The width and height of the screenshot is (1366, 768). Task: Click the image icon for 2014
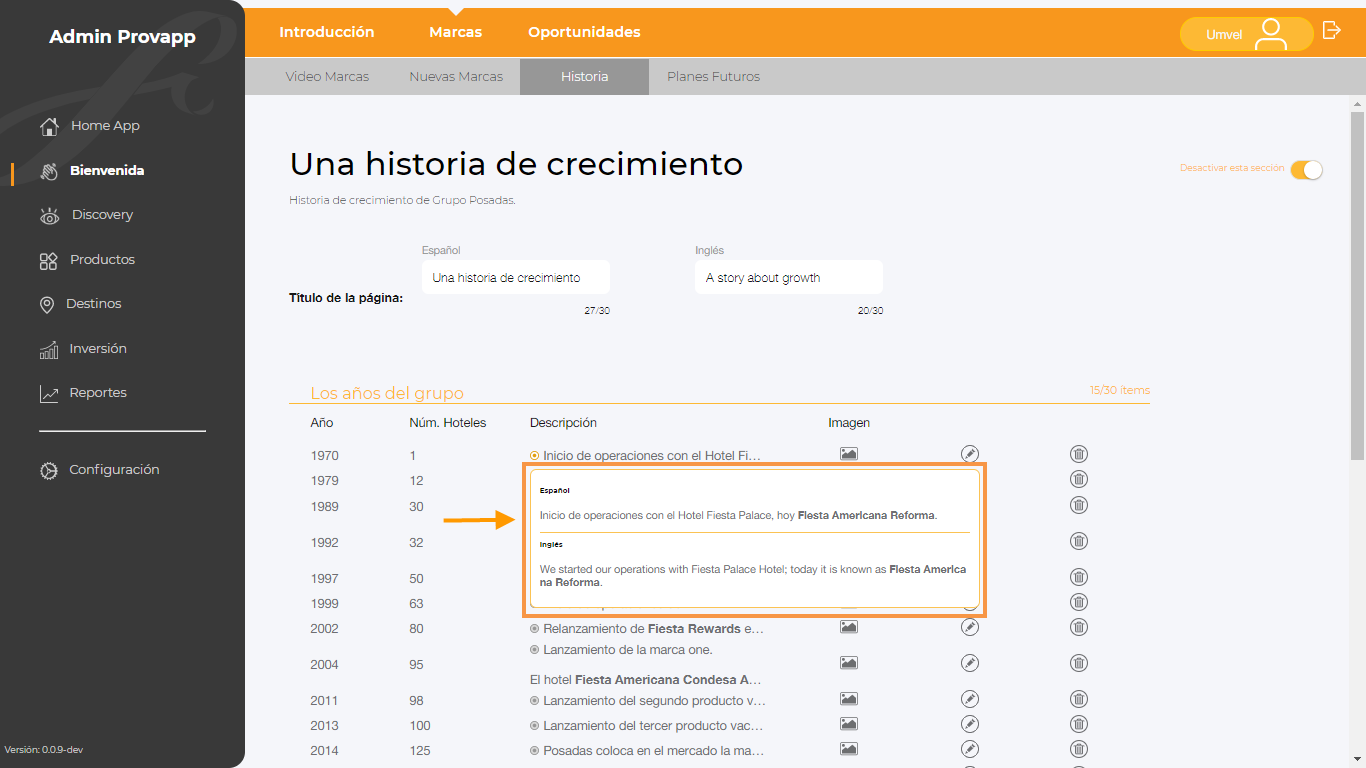[849, 749]
